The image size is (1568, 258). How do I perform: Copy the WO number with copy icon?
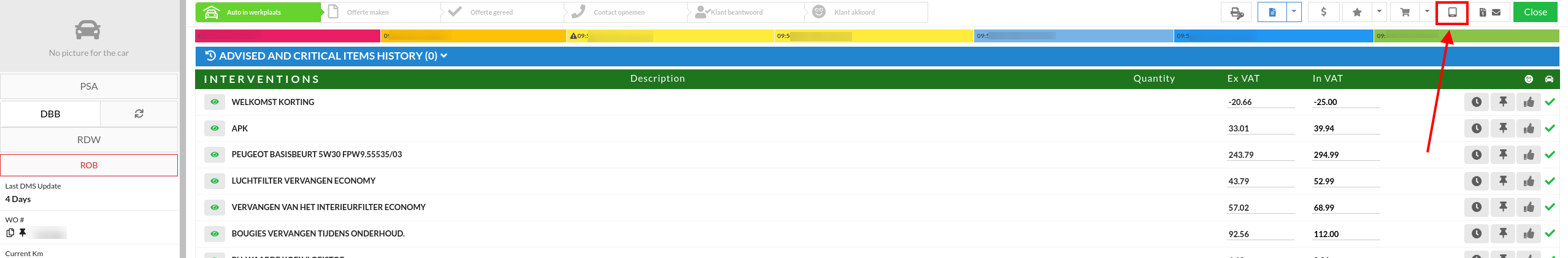pos(10,233)
